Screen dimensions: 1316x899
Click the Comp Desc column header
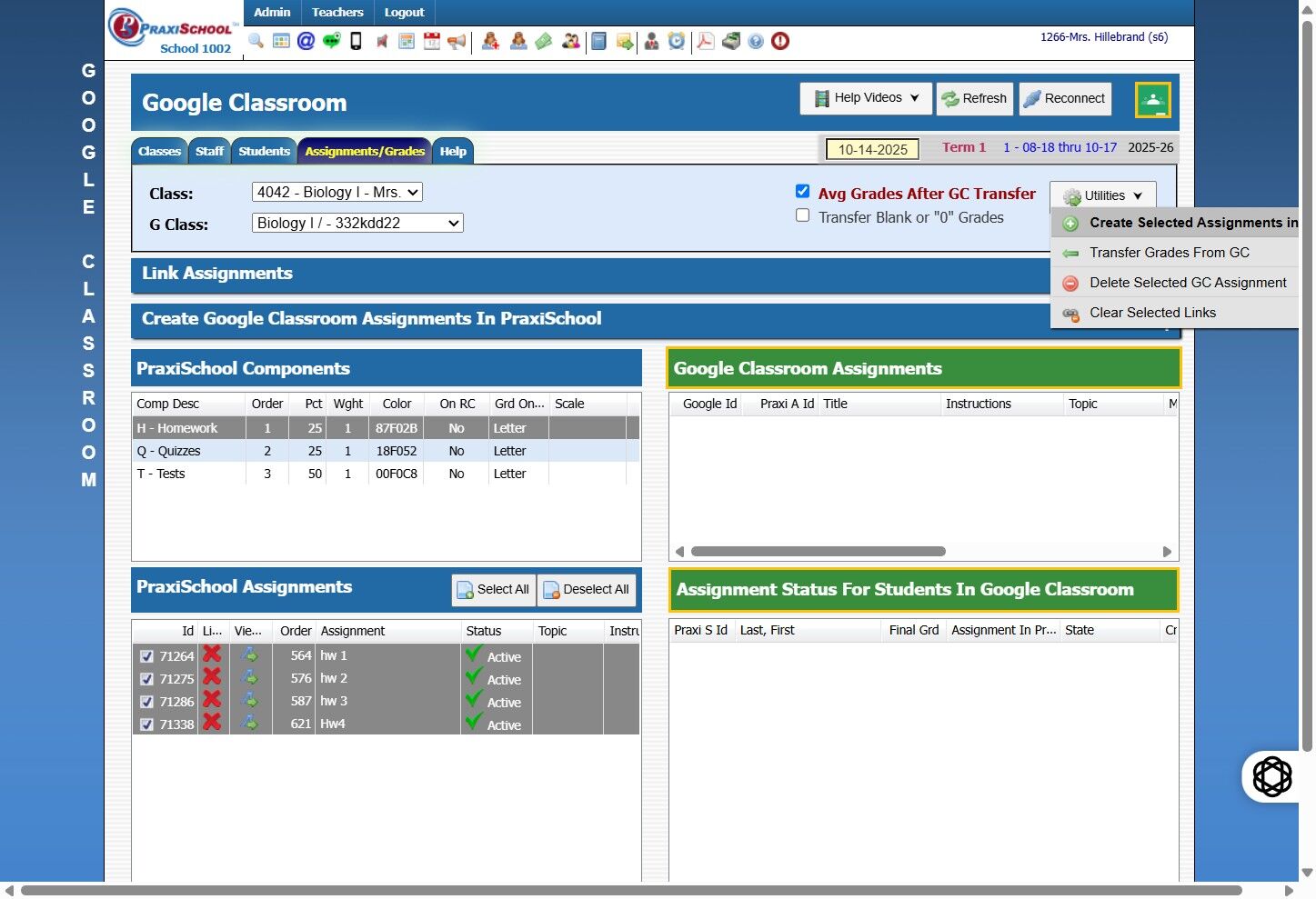click(189, 404)
